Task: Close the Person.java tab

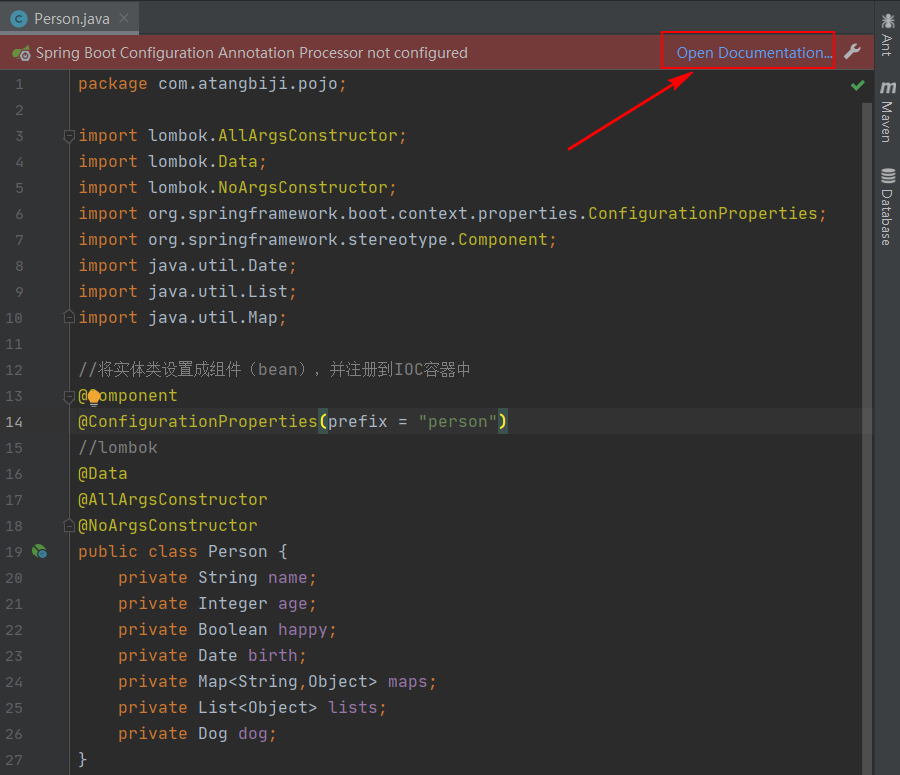Action: click(124, 18)
